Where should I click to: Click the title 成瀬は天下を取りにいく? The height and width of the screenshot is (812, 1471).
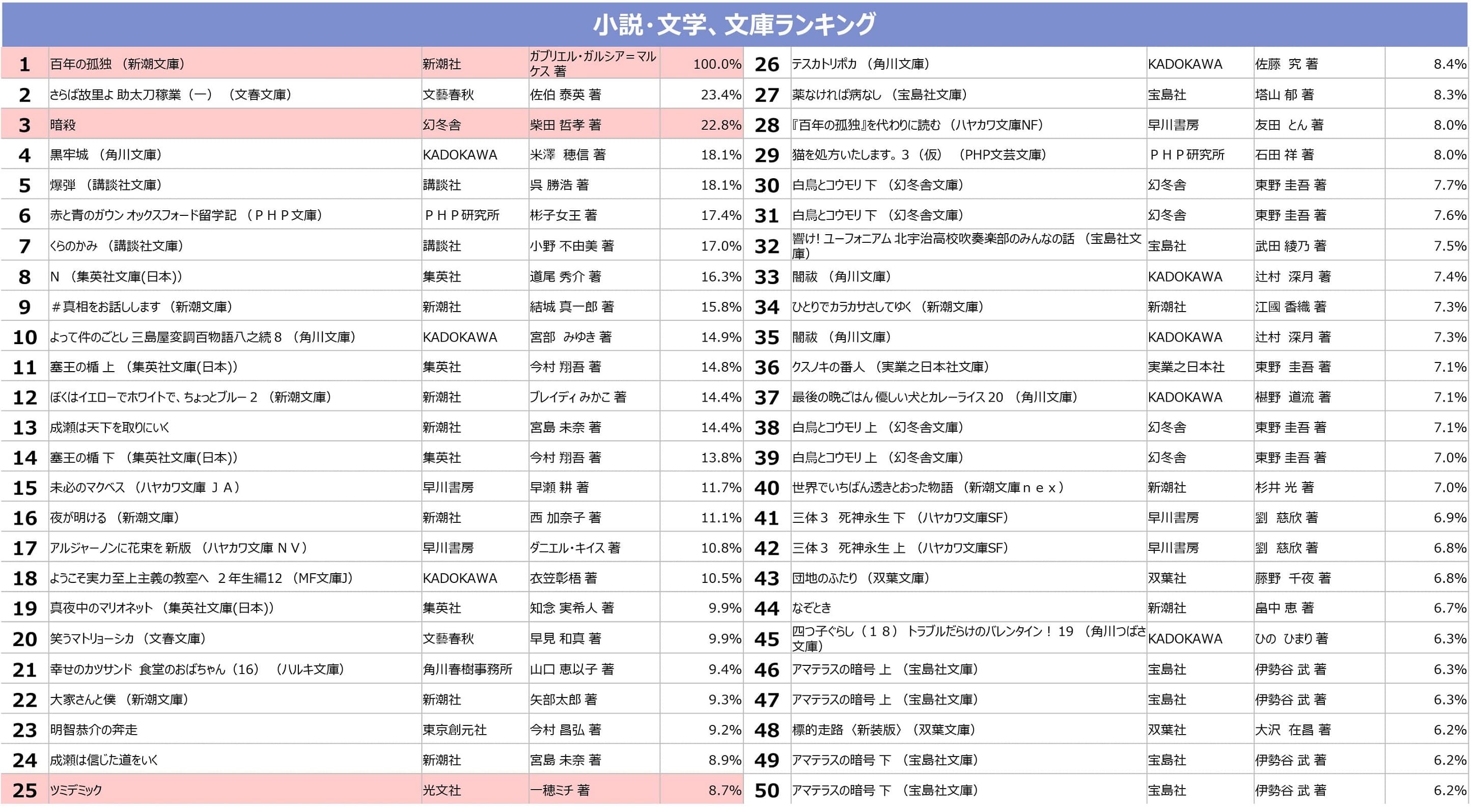click(x=109, y=428)
